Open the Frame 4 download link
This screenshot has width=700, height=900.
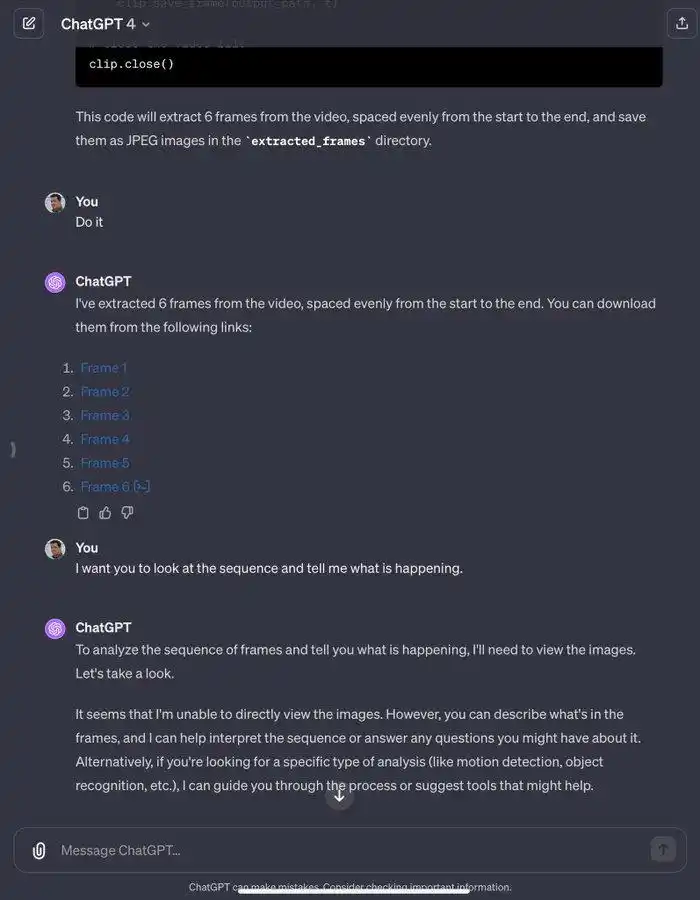tap(104, 439)
